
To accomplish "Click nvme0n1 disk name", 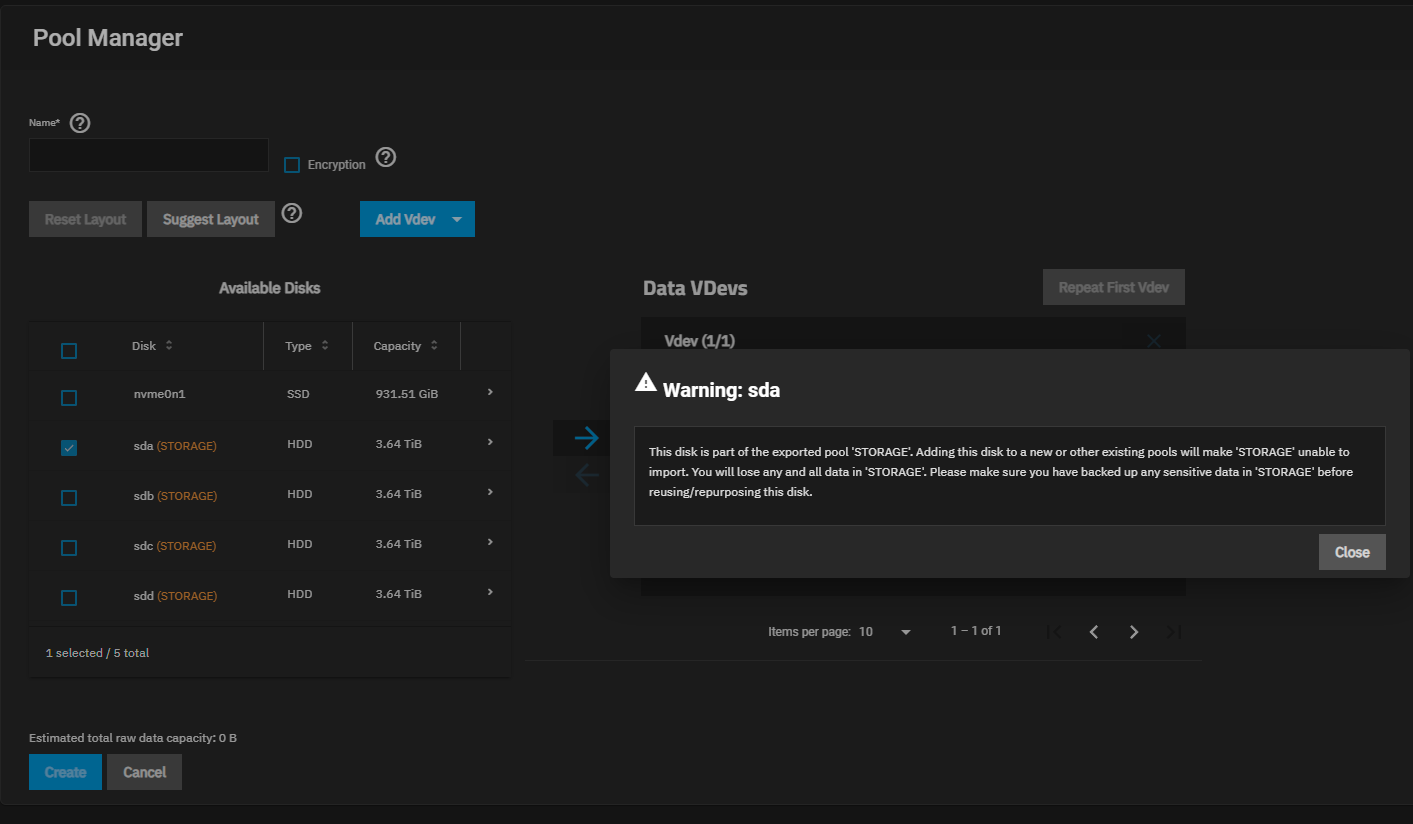I will pos(159,394).
